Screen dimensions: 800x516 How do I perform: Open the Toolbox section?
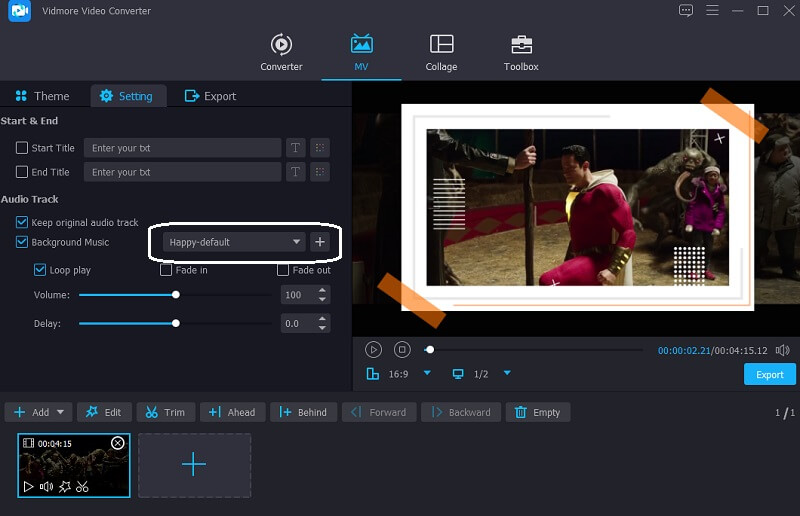(521, 53)
